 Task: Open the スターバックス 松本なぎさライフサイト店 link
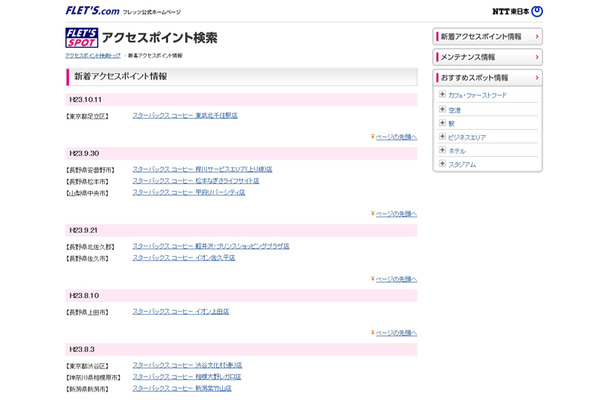[196, 181]
